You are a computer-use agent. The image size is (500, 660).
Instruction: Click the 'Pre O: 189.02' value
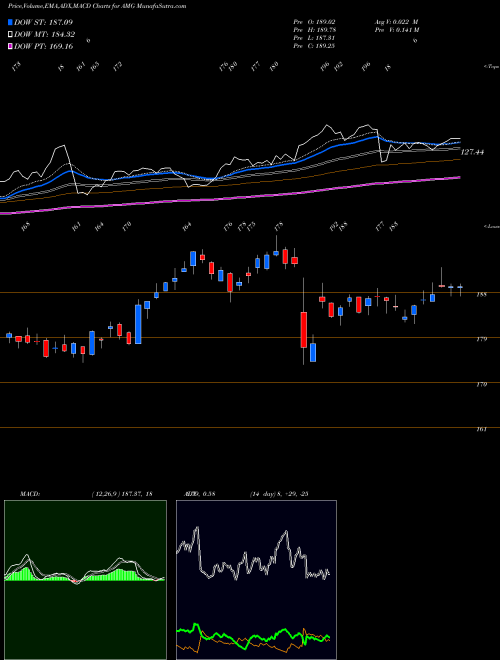tap(314, 22)
